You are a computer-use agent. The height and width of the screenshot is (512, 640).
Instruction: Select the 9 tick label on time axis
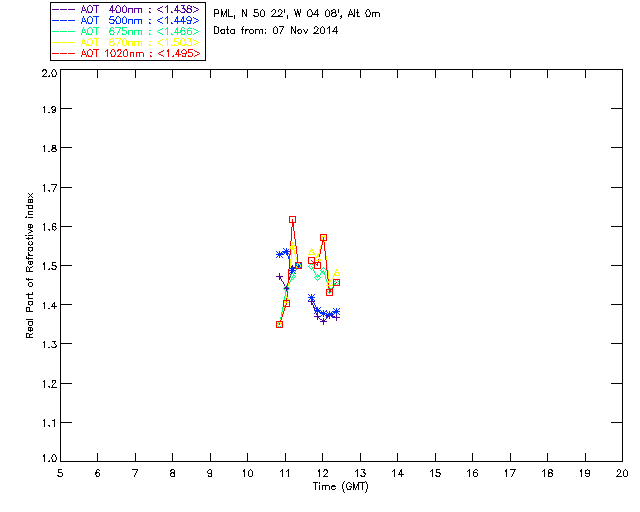[x=210, y=473]
